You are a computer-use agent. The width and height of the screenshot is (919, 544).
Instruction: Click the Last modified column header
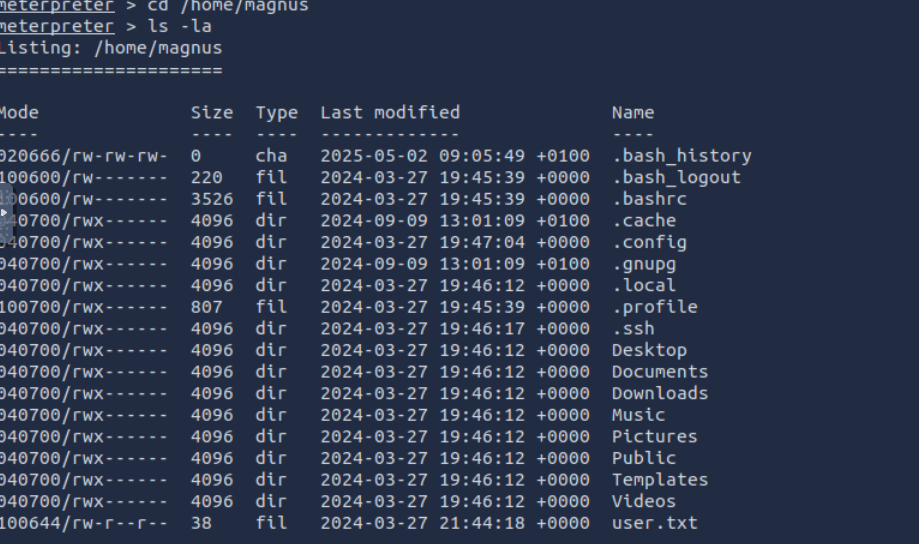tap(390, 112)
